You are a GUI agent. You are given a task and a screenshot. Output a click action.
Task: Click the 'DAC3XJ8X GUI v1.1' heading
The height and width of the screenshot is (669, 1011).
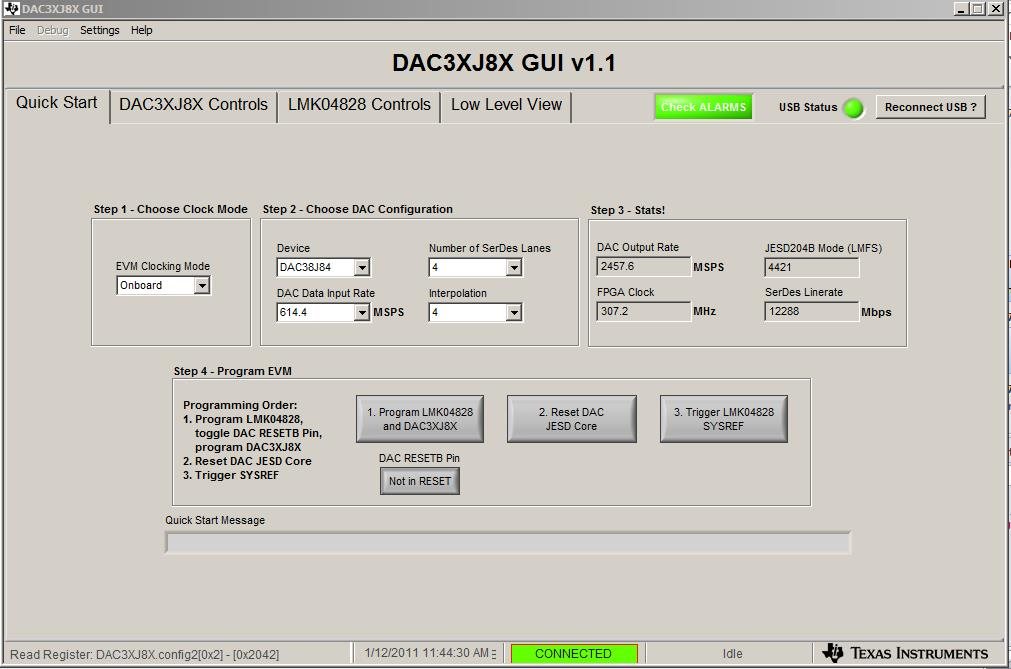[504, 63]
